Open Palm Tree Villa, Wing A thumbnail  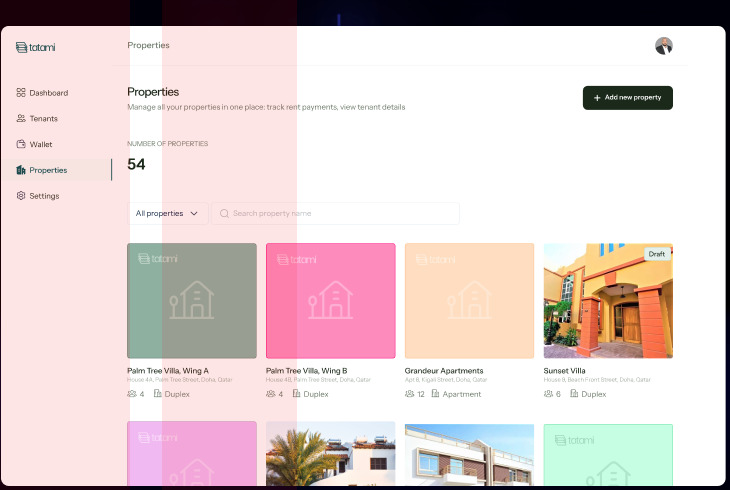click(x=192, y=301)
